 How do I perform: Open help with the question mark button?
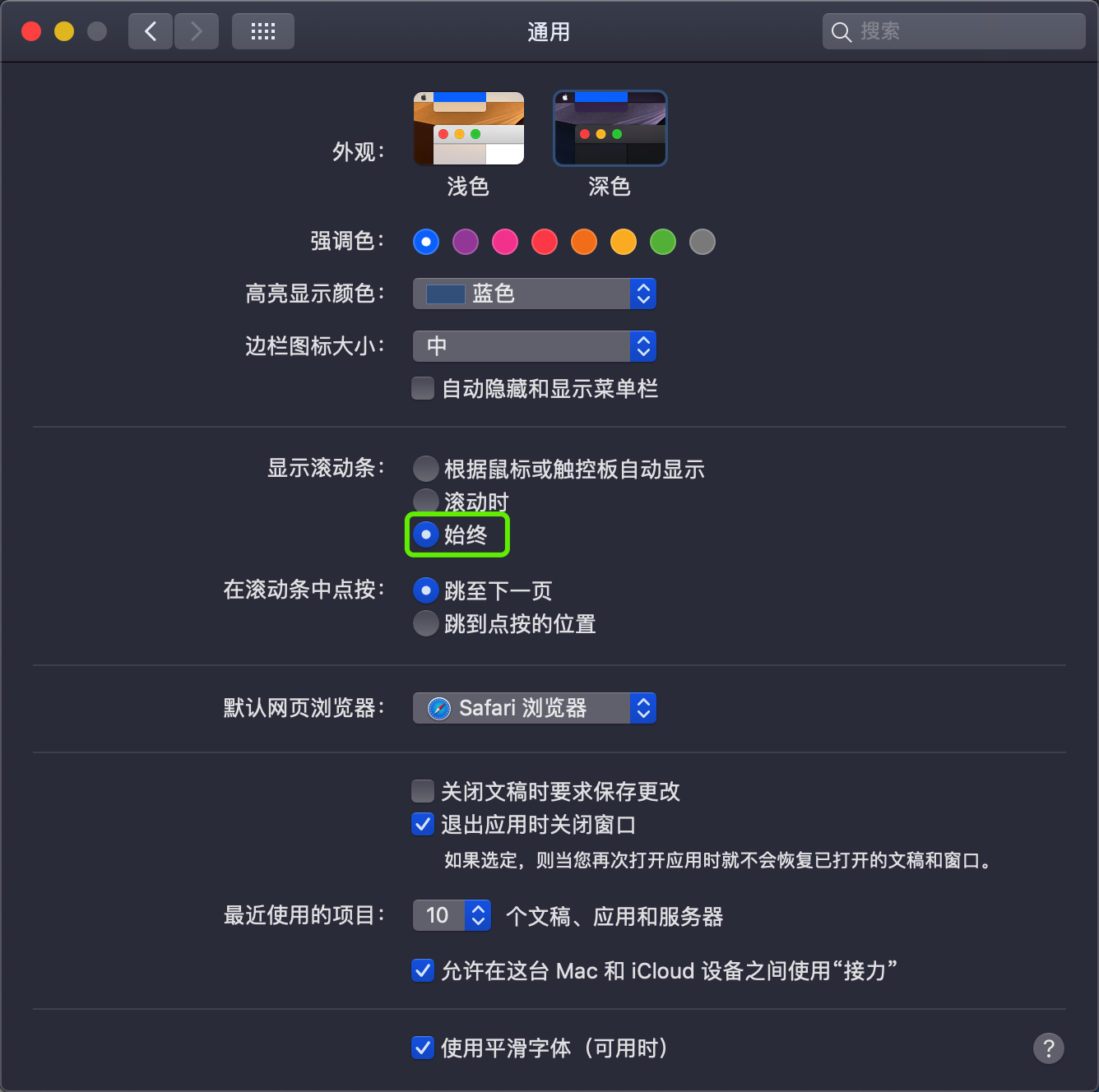tap(1049, 1048)
